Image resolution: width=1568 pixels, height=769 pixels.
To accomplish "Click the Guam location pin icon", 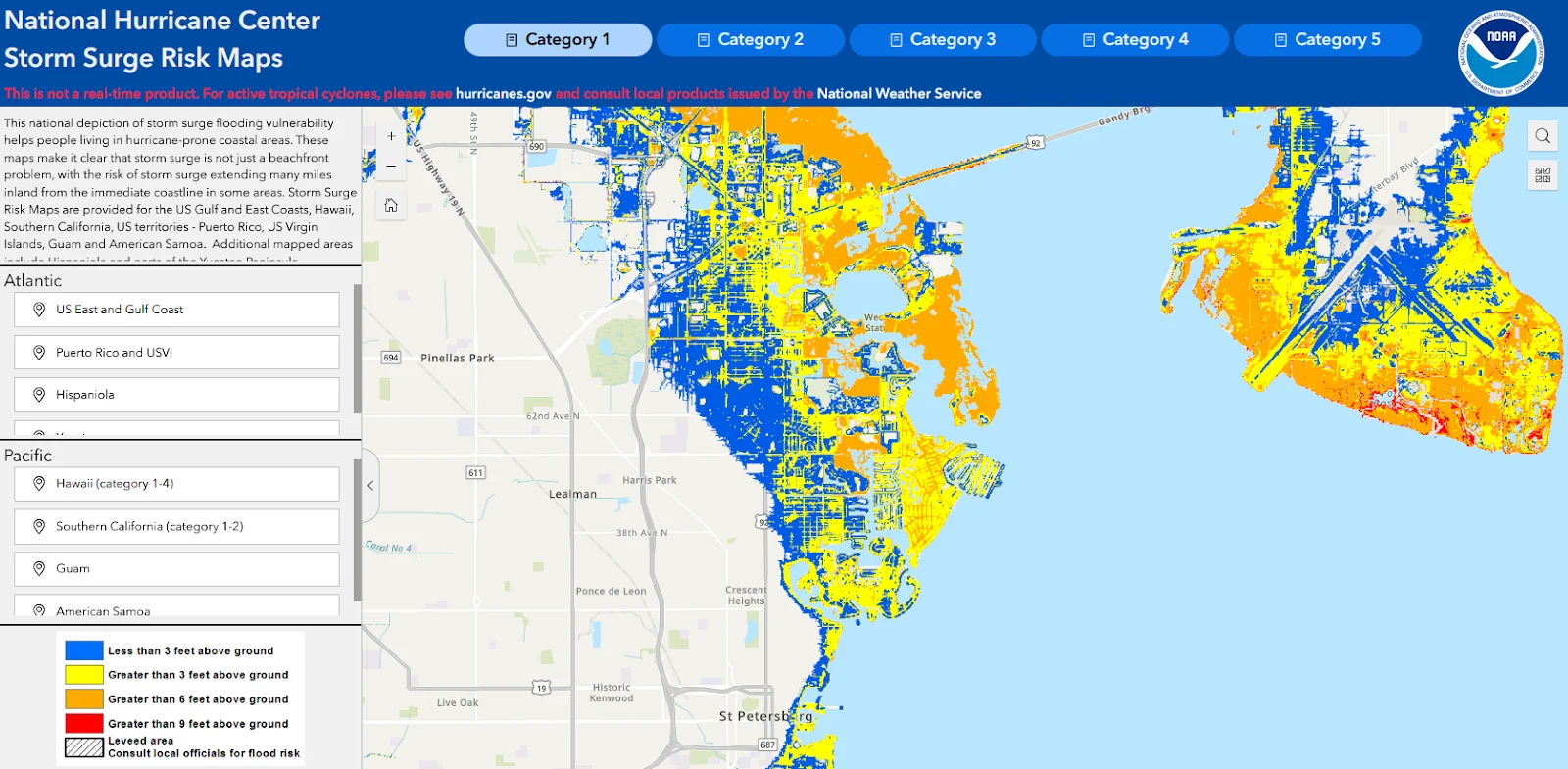I will (39, 568).
